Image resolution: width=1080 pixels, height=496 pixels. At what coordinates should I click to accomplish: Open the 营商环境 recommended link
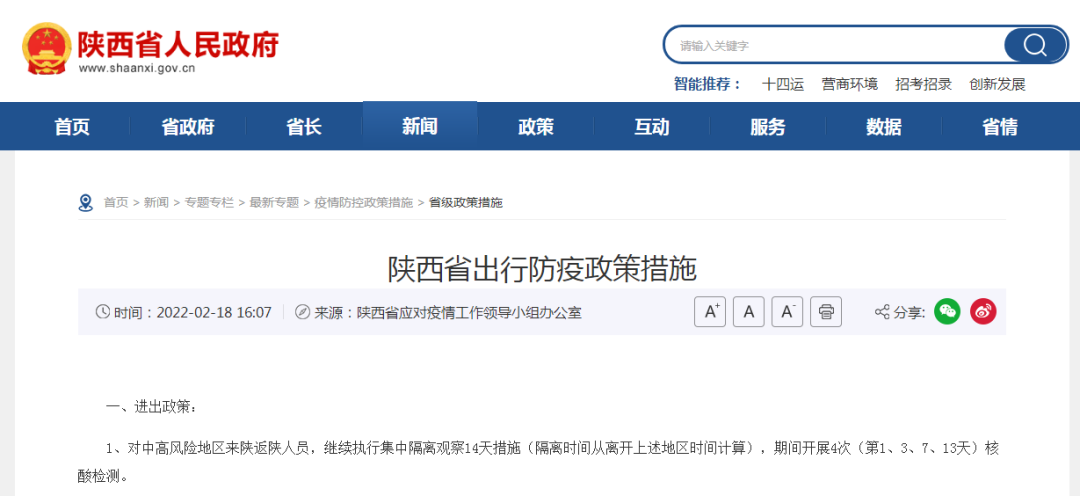[x=850, y=84]
